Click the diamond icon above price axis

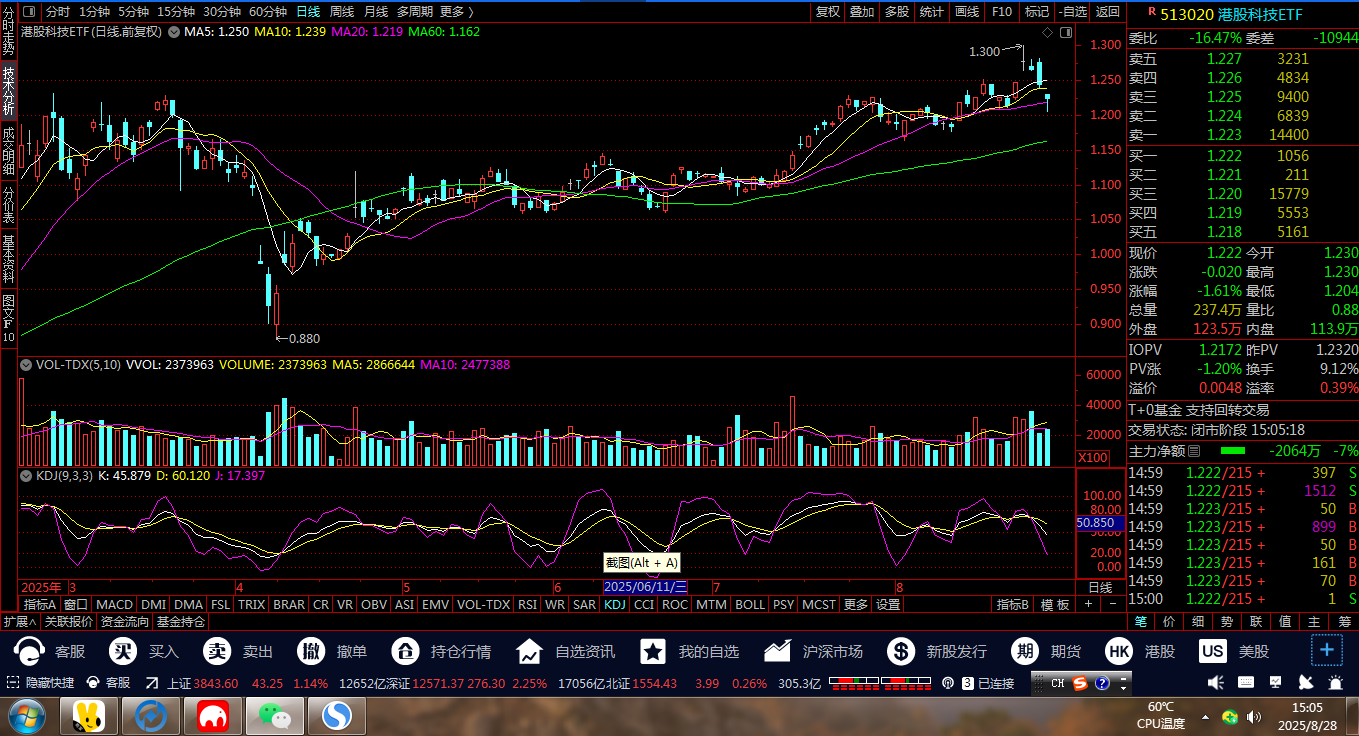[1046, 33]
